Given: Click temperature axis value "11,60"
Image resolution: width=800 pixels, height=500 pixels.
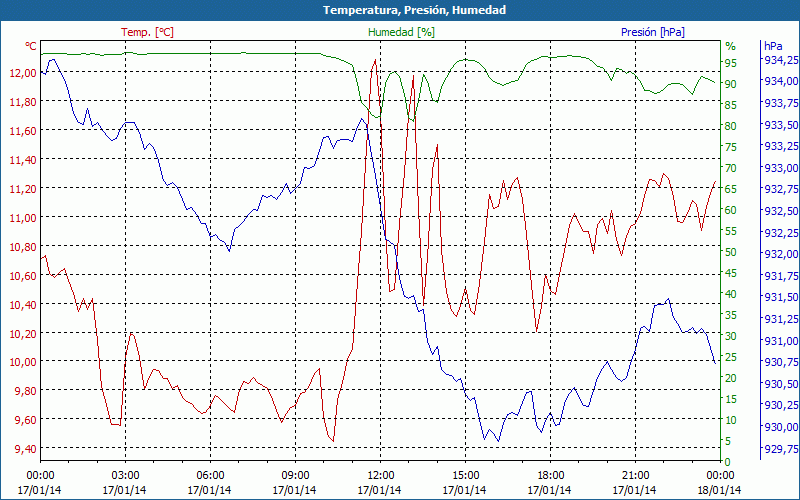Looking at the screenshot, I should [x=23, y=131].
